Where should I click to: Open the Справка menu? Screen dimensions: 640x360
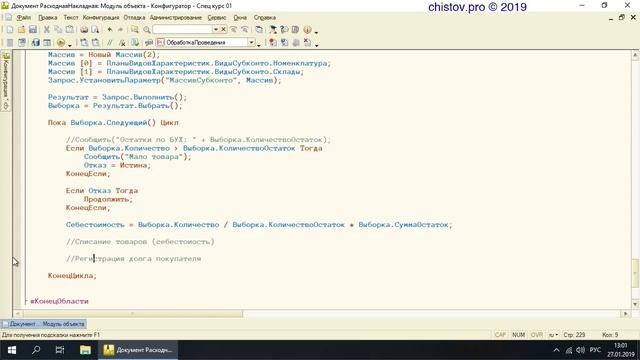[265, 18]
